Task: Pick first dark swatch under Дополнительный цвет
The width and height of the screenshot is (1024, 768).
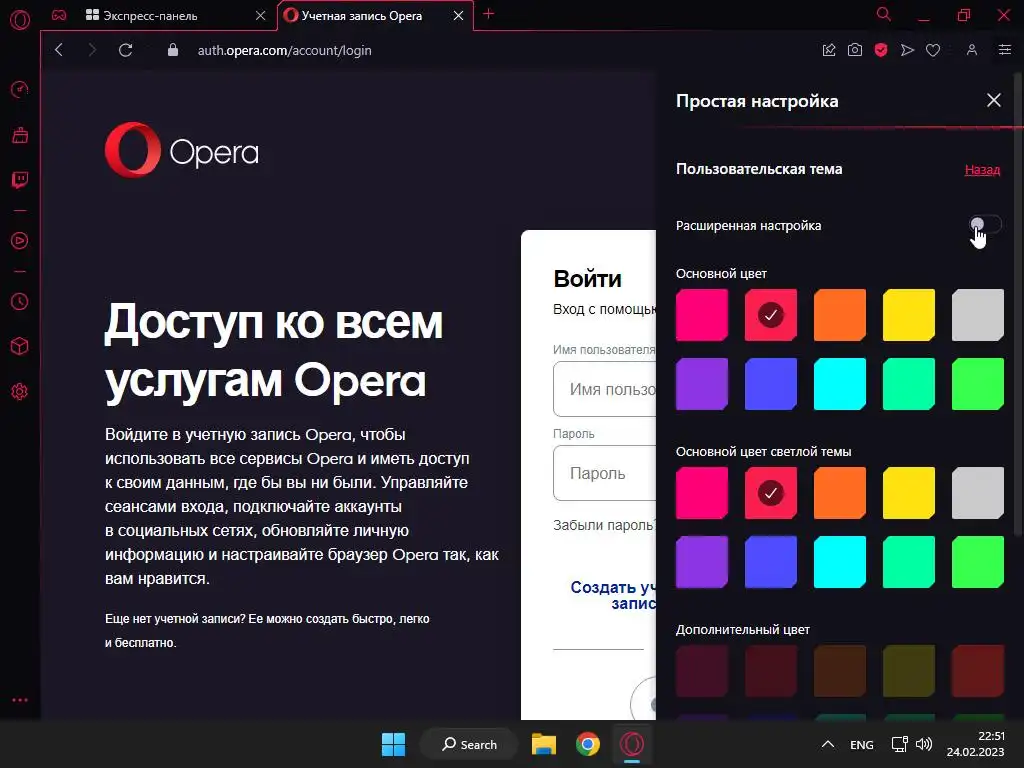Action: [702, 671]
